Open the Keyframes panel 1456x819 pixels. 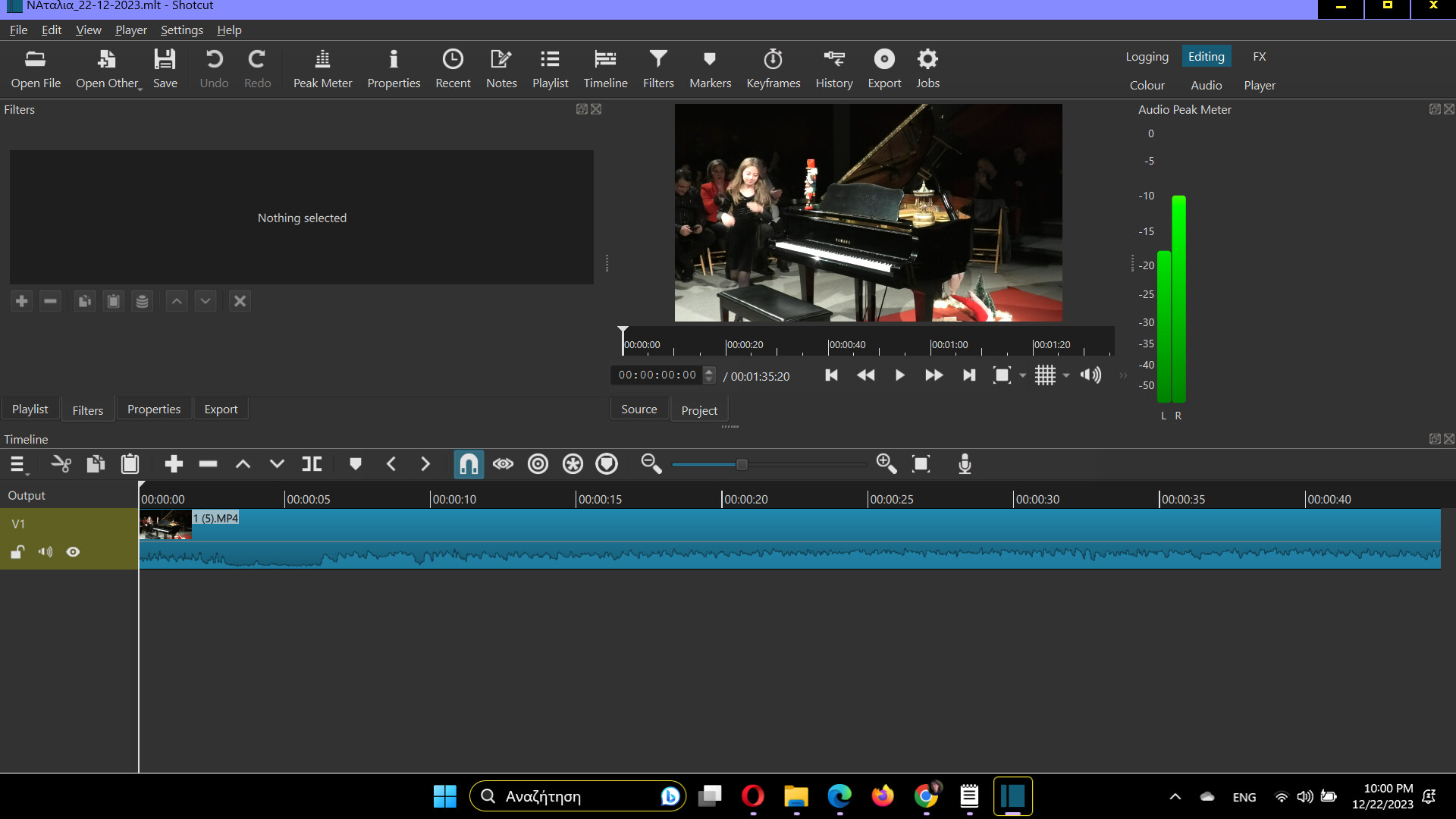tap(773, 68)
